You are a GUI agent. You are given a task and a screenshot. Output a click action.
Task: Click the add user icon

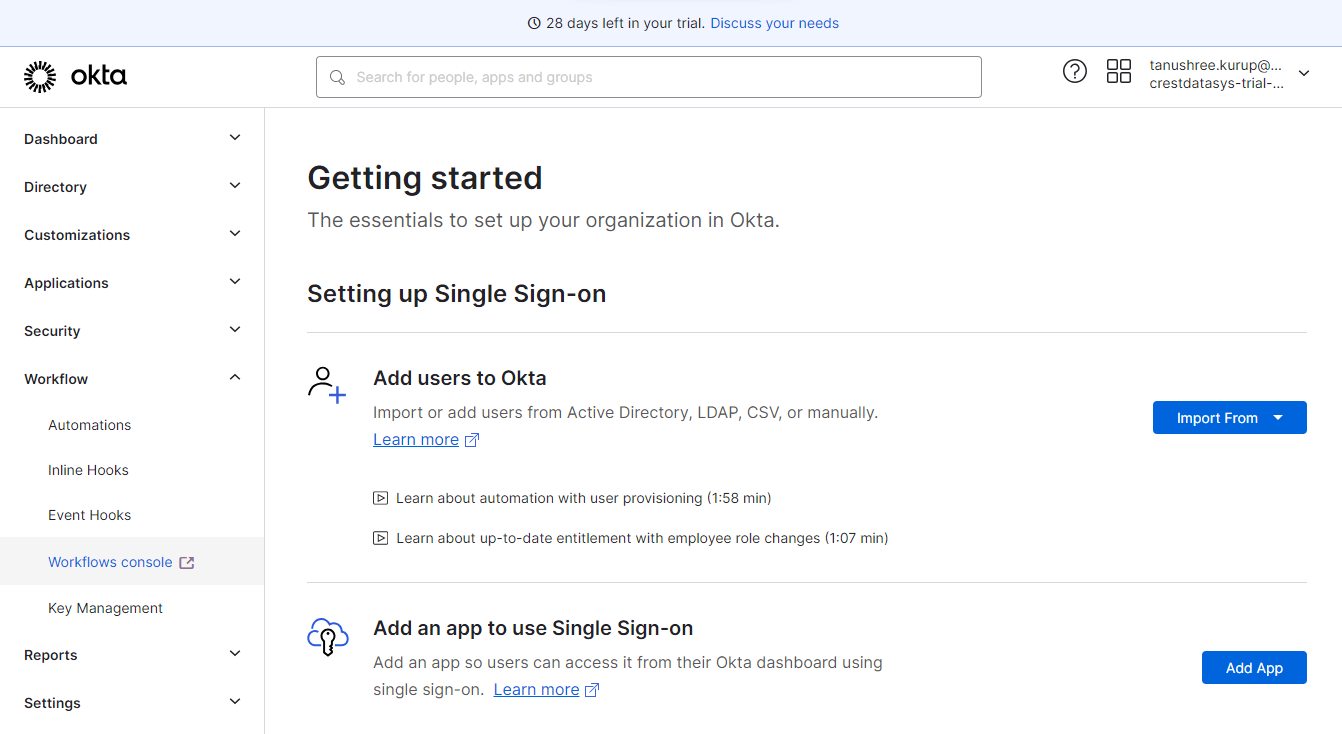(327, 385)
